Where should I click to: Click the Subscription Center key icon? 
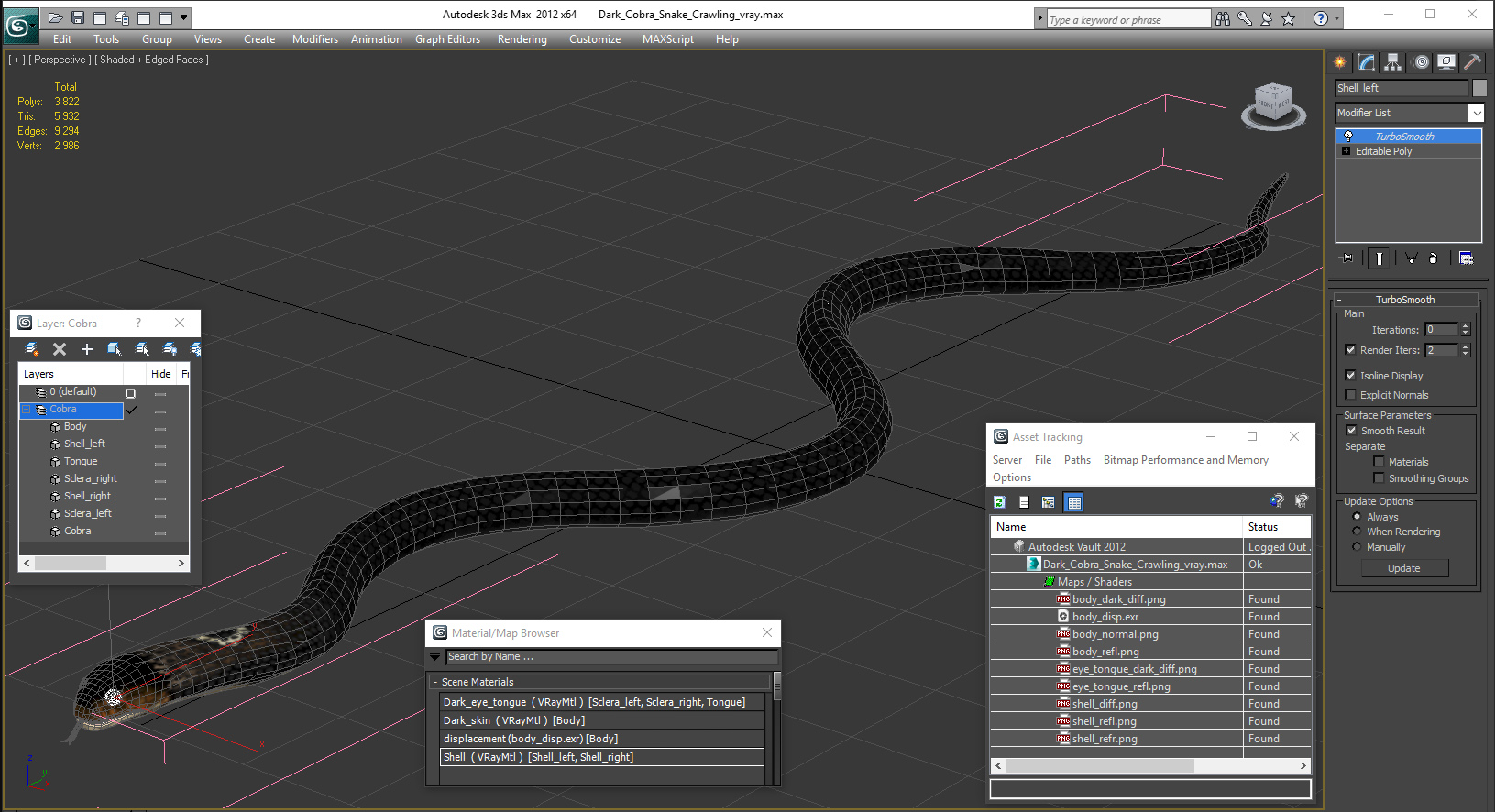coord(1245,18)
